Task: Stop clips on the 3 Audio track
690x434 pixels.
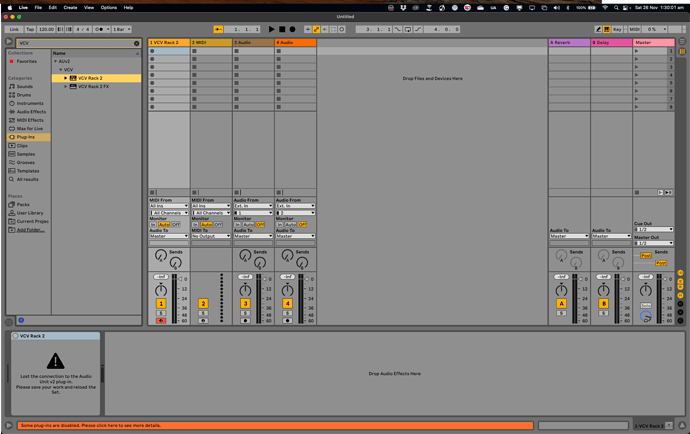Action: tap(236, 192)
